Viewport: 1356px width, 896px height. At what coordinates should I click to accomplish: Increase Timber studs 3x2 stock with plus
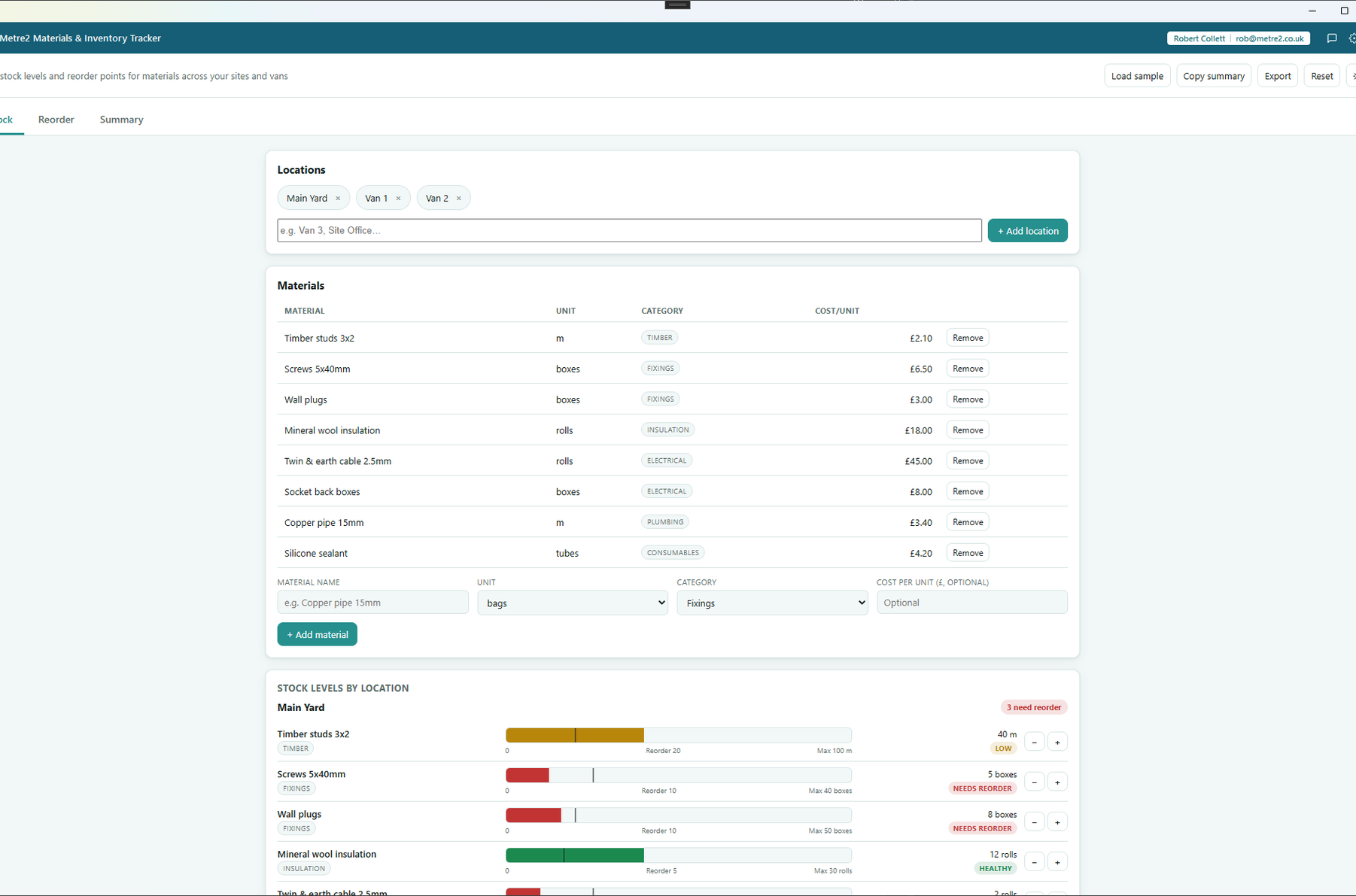point(1057,743)
